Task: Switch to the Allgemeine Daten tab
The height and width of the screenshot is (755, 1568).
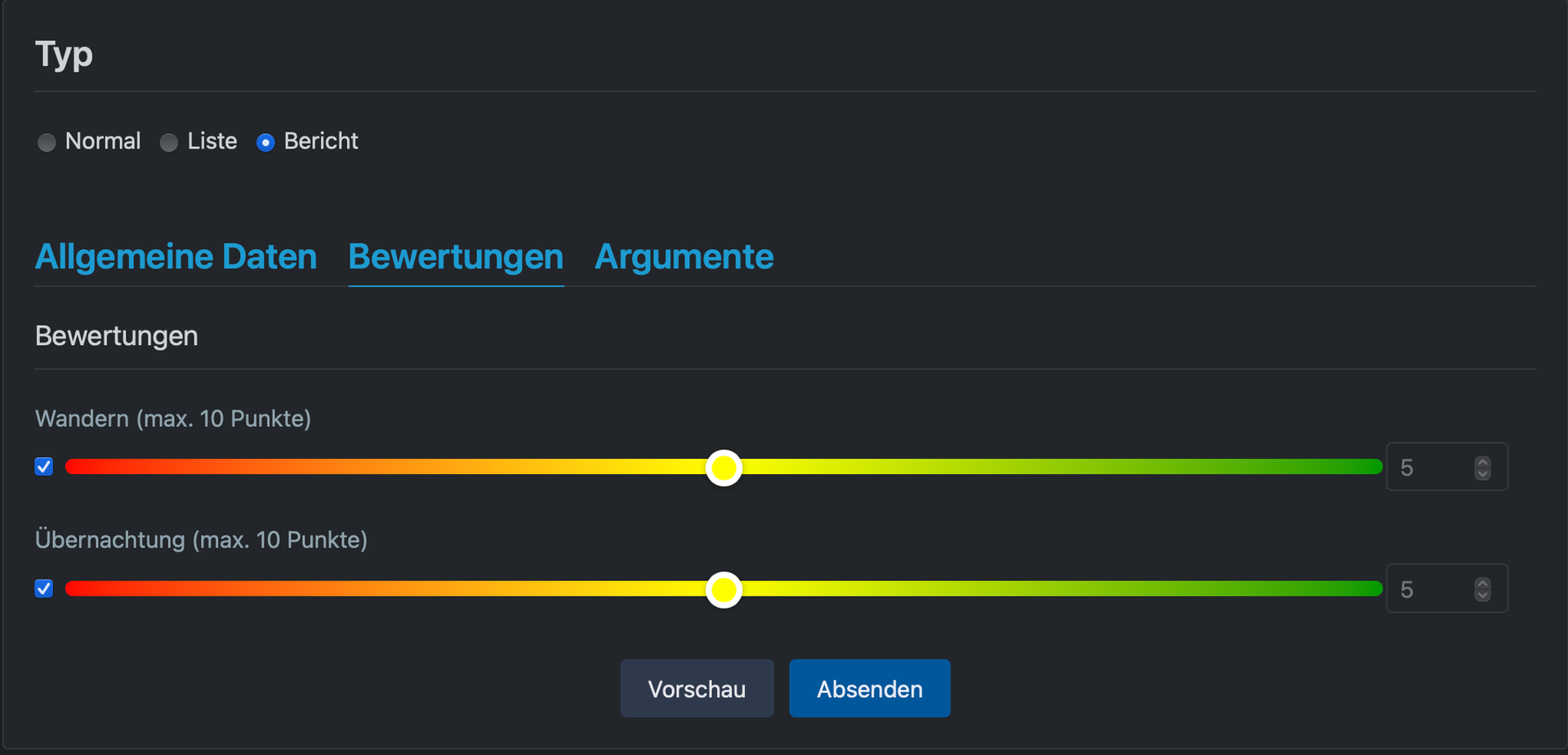Action: [176, 257]
